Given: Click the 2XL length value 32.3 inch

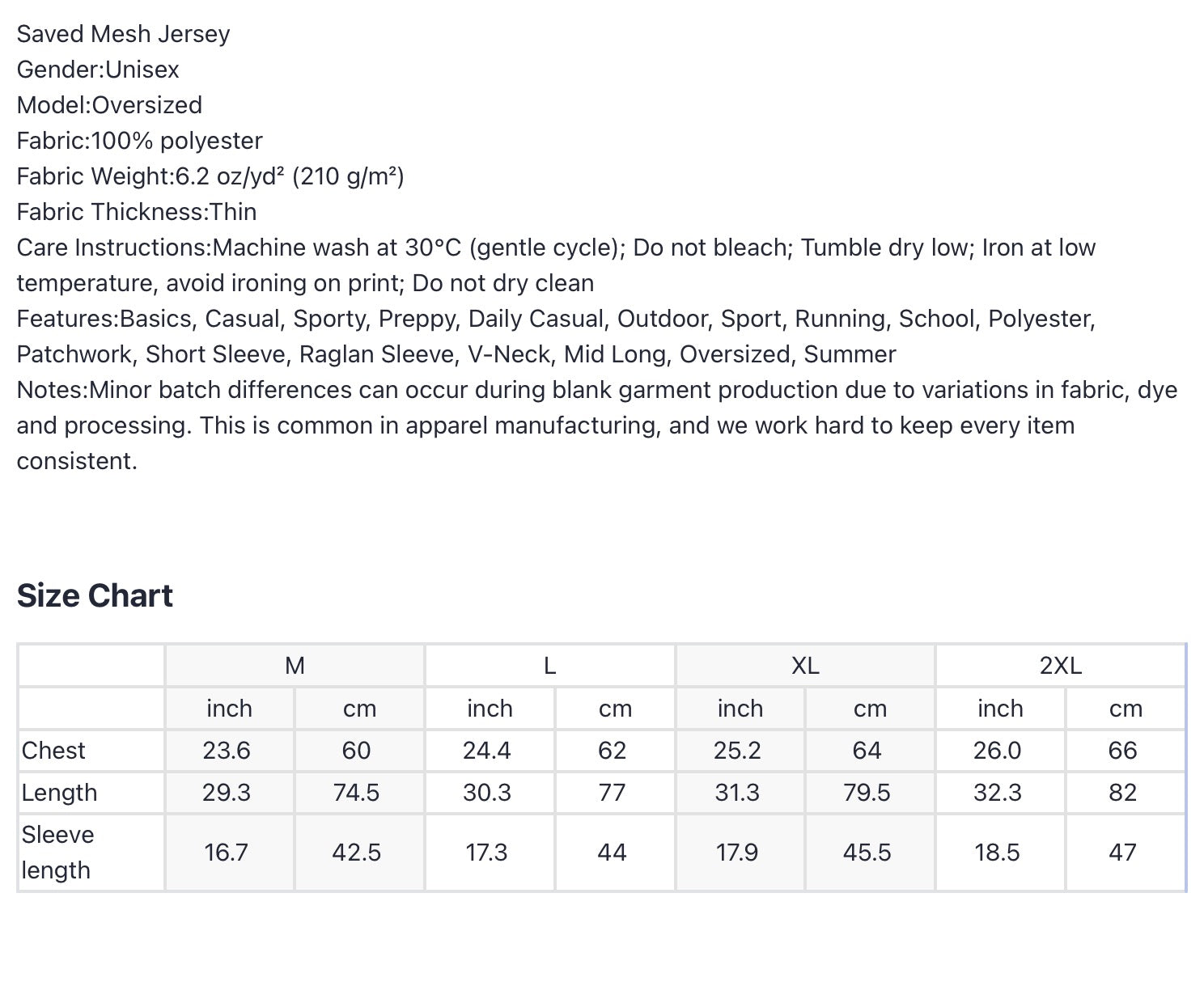Looking at the screenshot, I should [x=998, y=793].
